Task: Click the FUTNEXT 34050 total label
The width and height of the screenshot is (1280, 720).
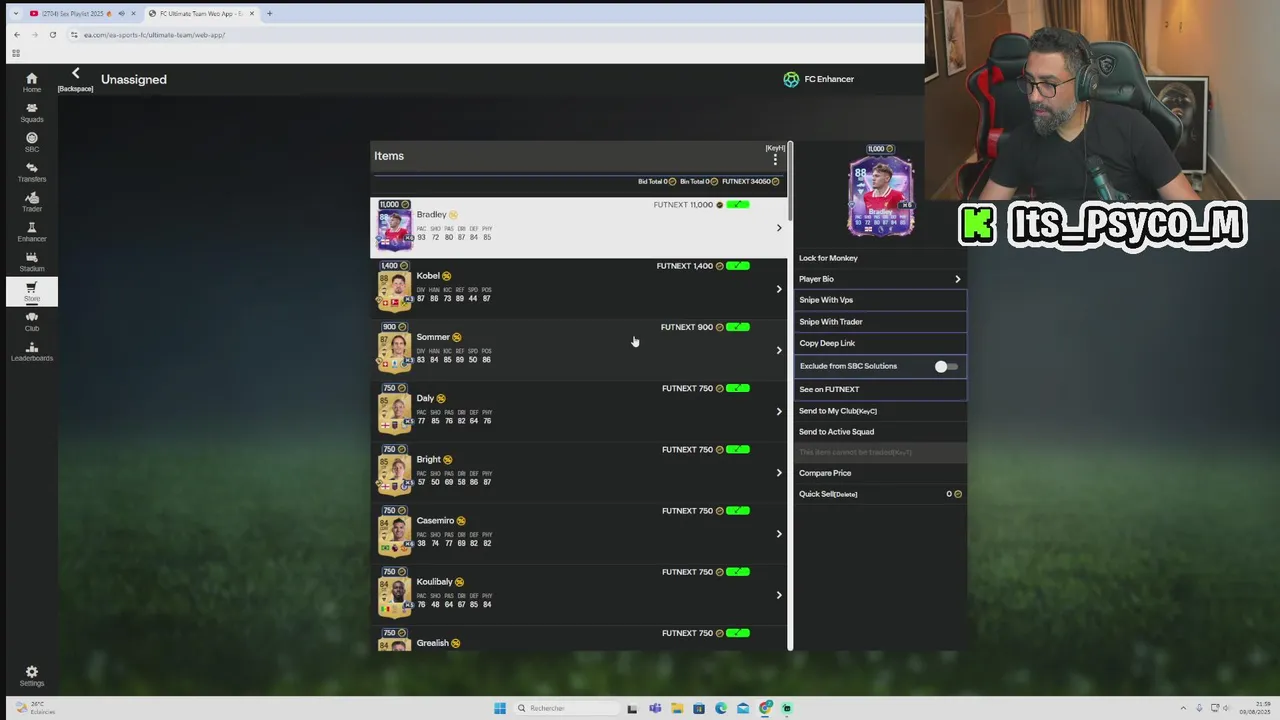Action: coord(750,182)
